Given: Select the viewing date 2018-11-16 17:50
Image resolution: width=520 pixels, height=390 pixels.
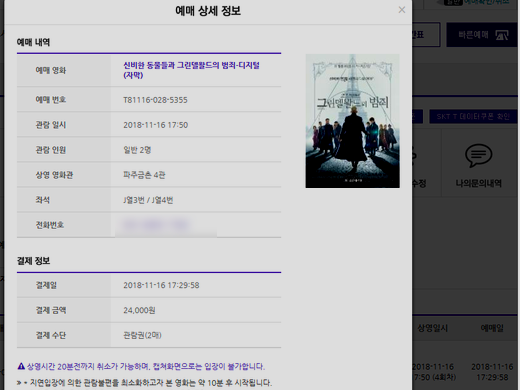Looking at the screenshot, I should (156, 125).
